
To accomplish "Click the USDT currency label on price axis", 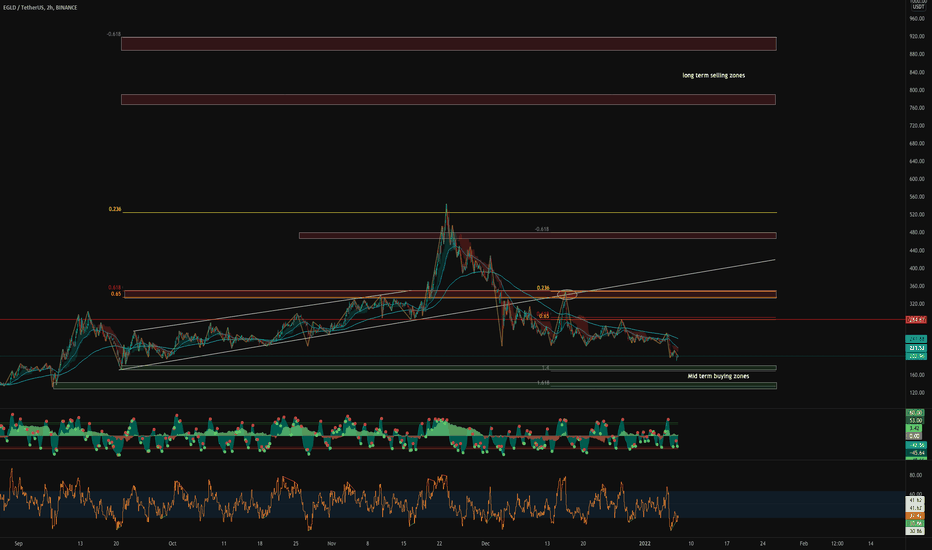I will point(918,7).
